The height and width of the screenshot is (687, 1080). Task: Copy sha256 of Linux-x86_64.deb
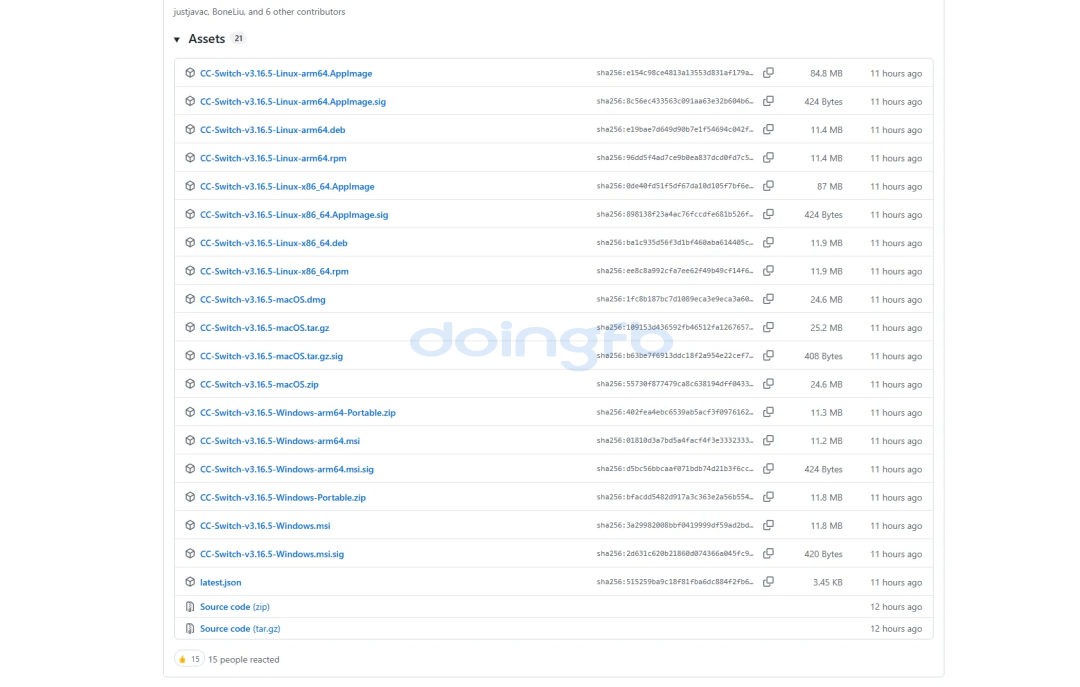768,242
